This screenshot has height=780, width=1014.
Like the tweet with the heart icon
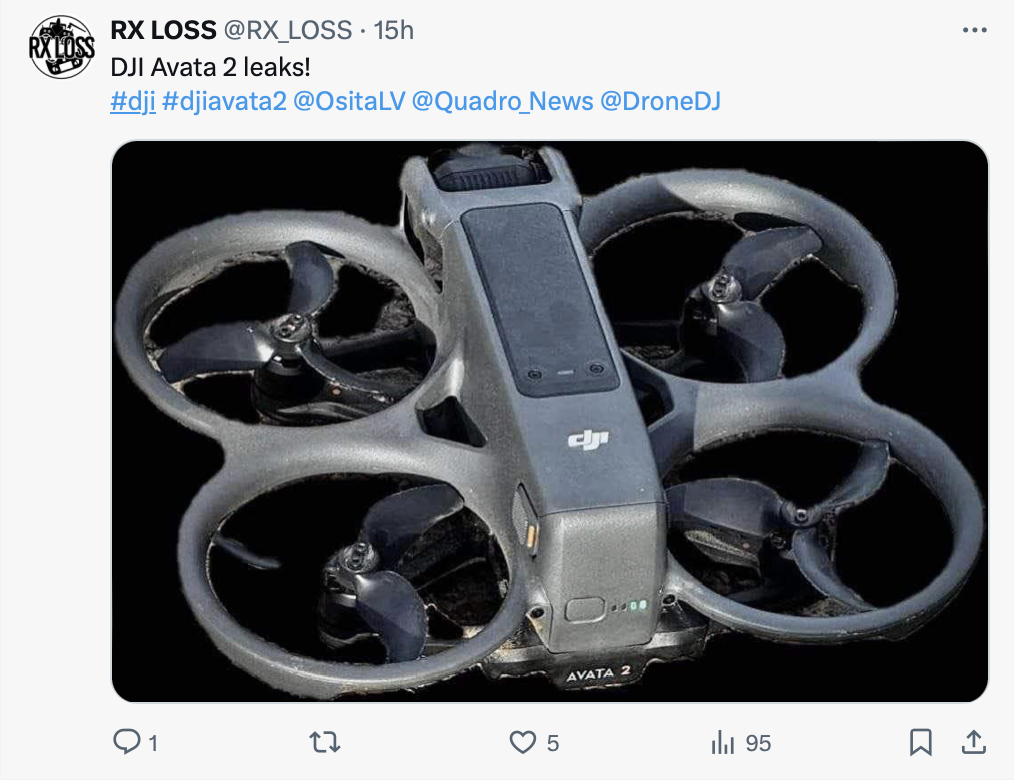[523, 742]
